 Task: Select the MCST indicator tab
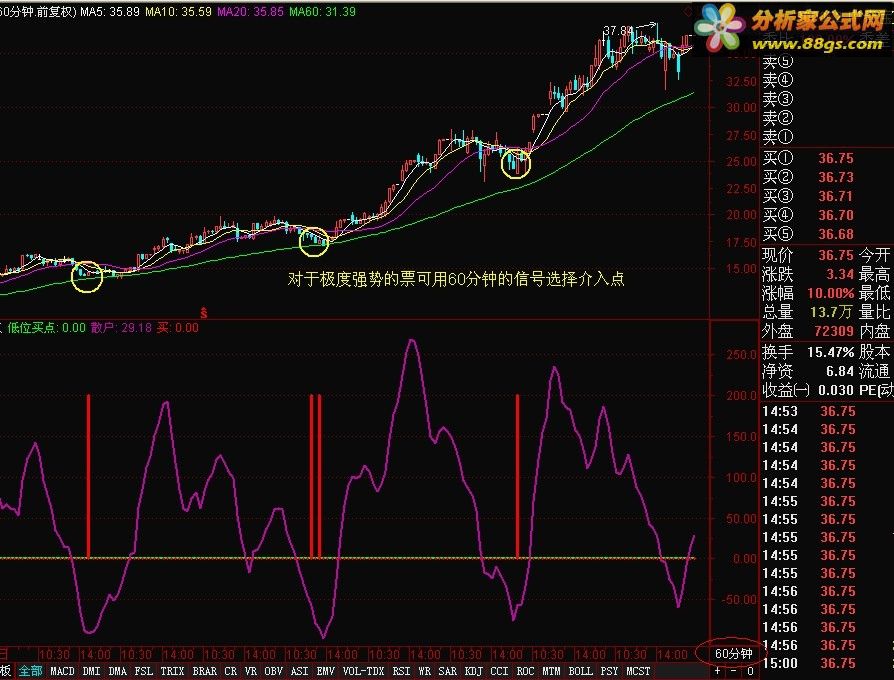[638, 671]
